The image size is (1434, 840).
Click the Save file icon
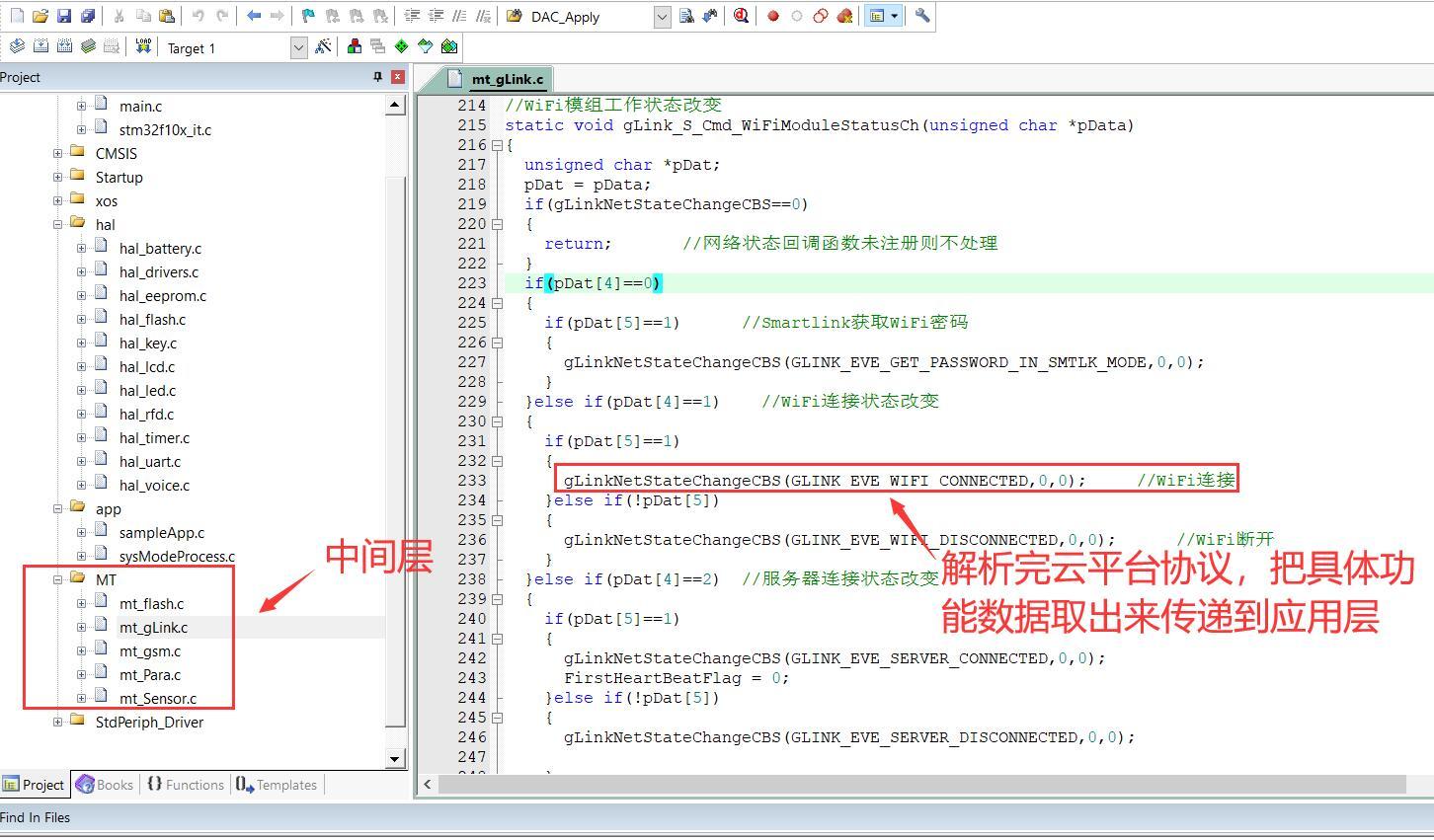(64, 16)
